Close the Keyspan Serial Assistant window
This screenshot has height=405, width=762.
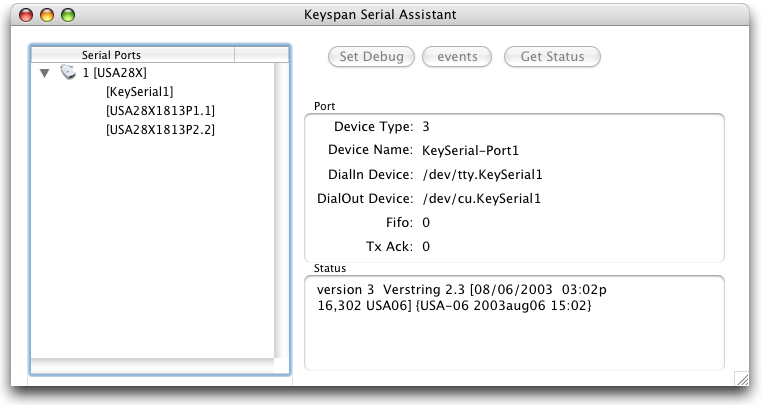[x=26, y=15]
